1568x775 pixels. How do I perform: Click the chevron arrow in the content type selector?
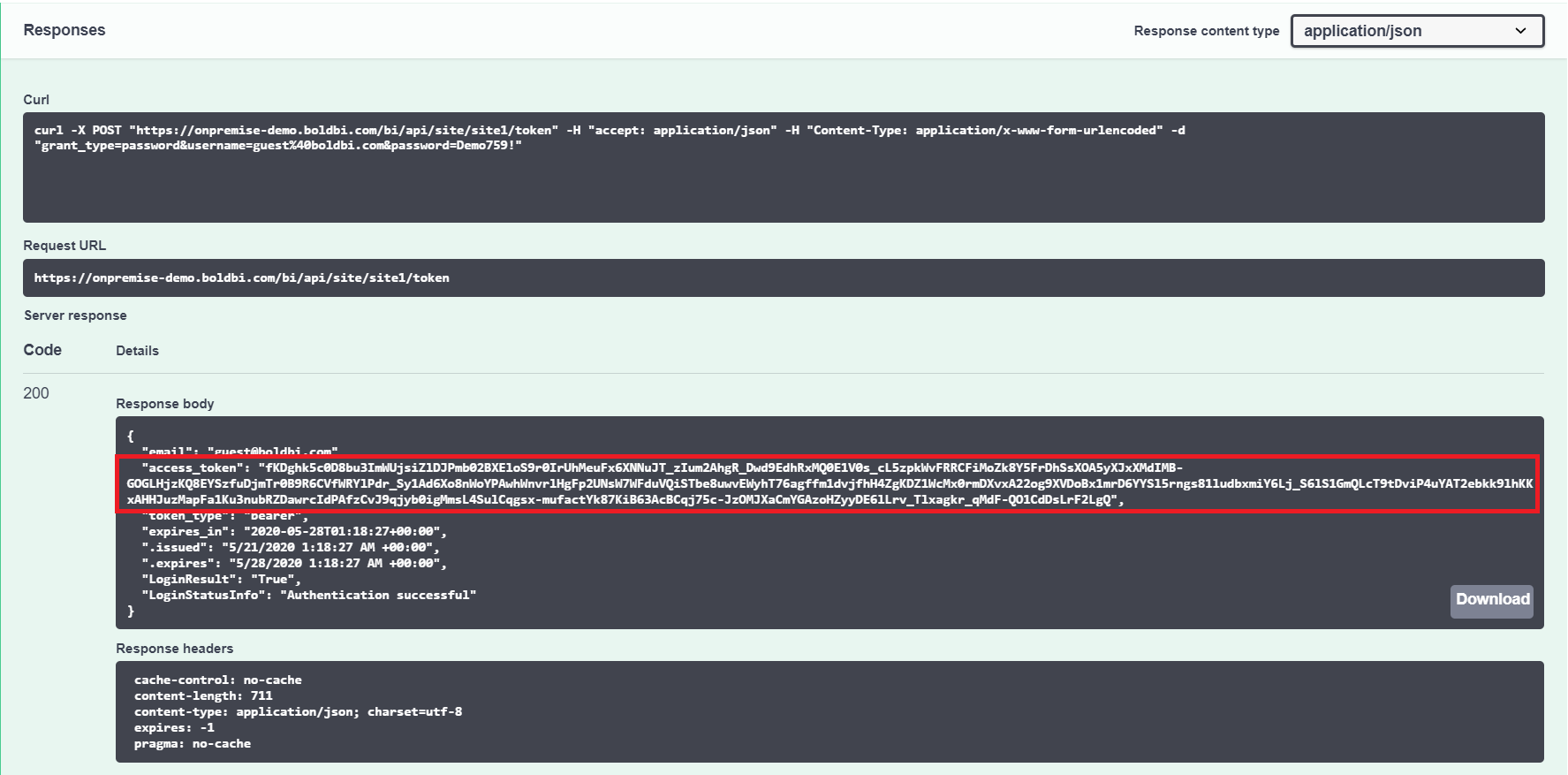pyautogui.click(x=1520, y=31)
